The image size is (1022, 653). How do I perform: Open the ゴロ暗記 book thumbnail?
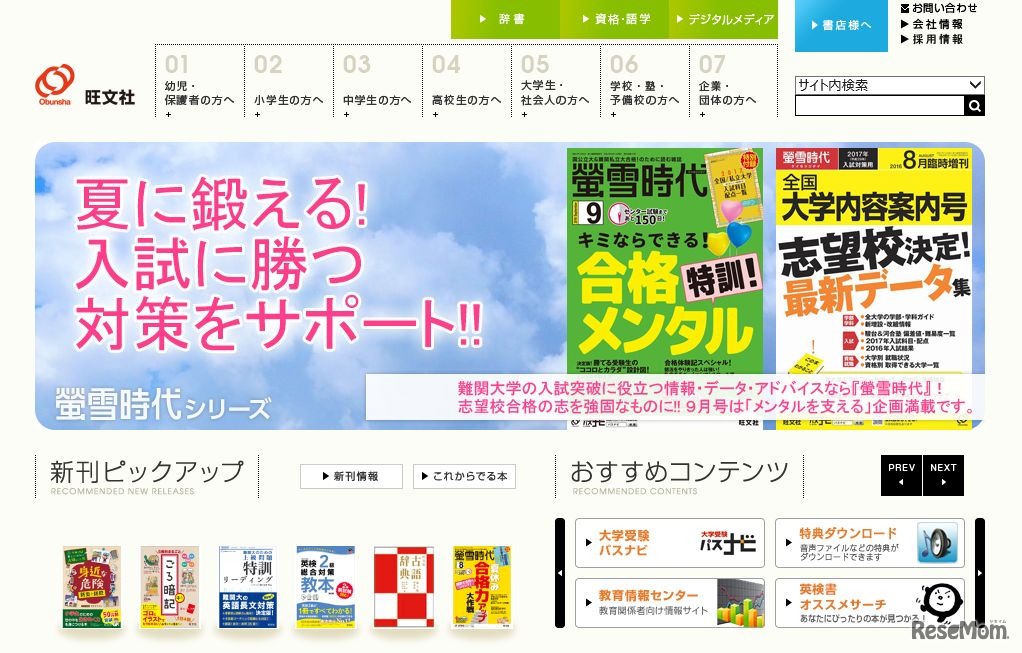coord(169,587)
